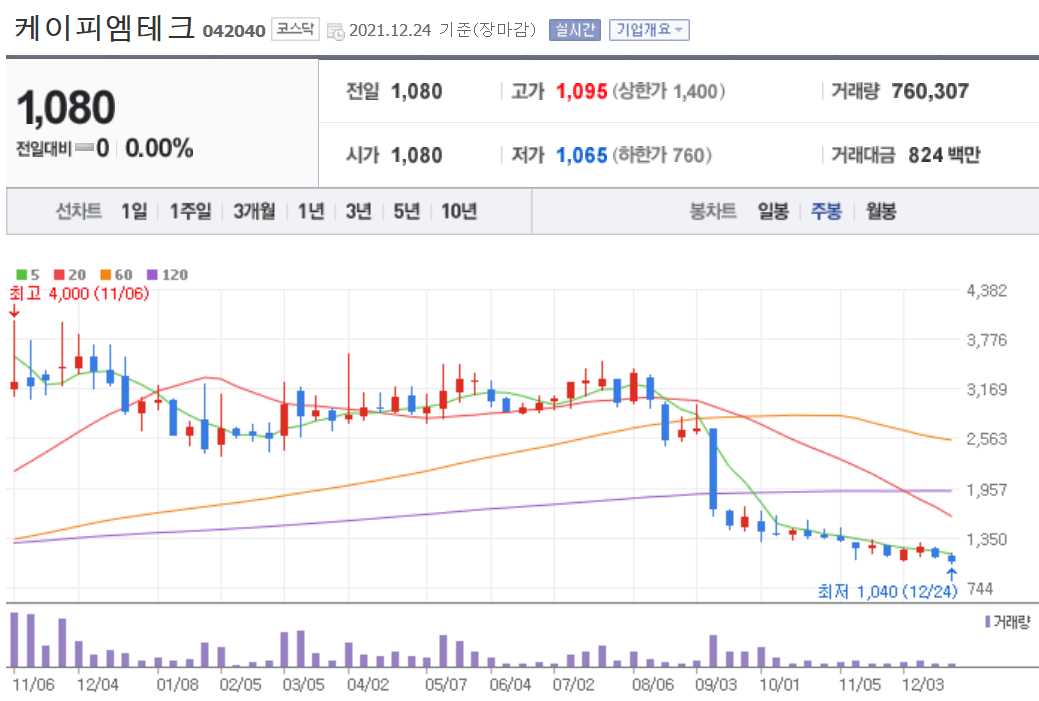Click the purple 120-day moving average swatch

point(151,274)
